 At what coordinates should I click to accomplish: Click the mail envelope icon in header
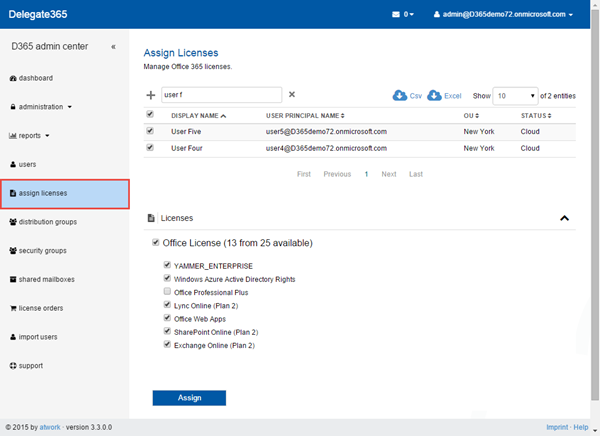pos(396,15)
